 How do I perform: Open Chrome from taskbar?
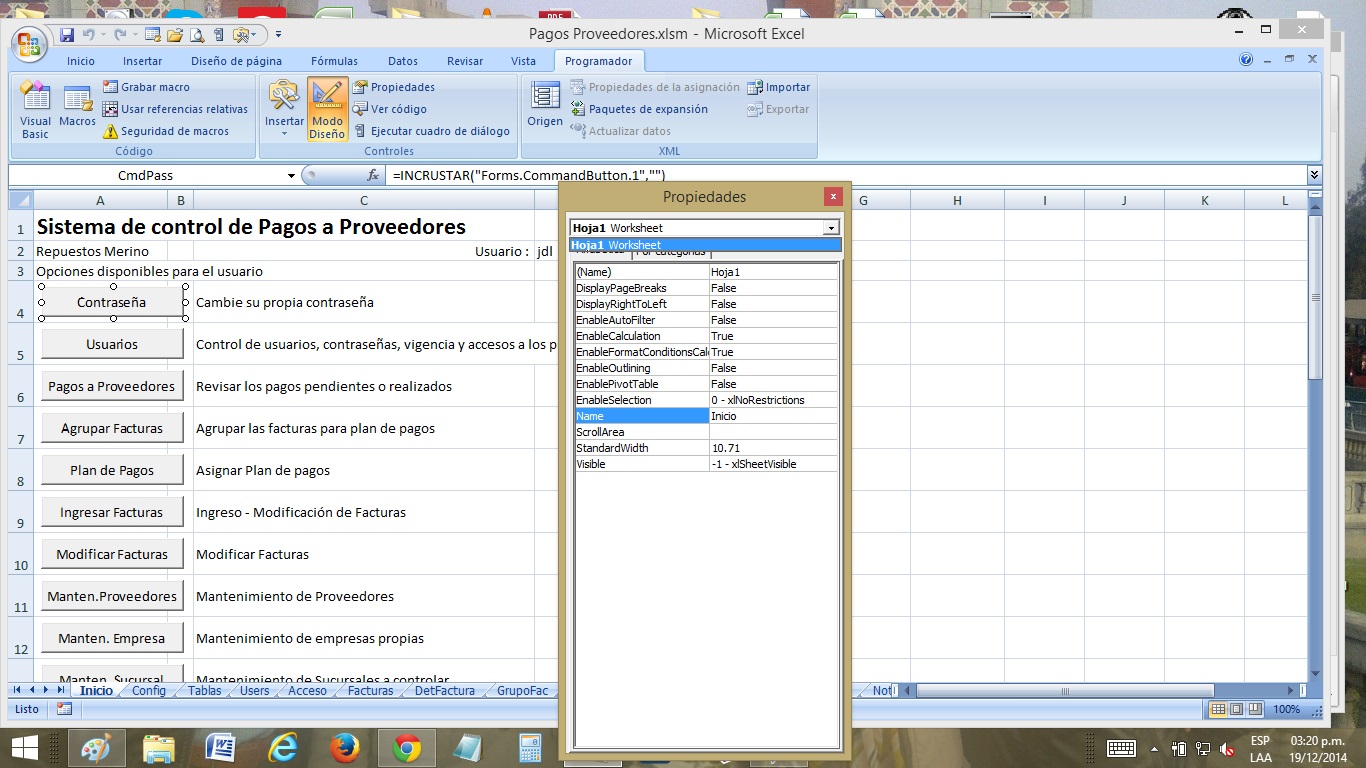point(406,747)
